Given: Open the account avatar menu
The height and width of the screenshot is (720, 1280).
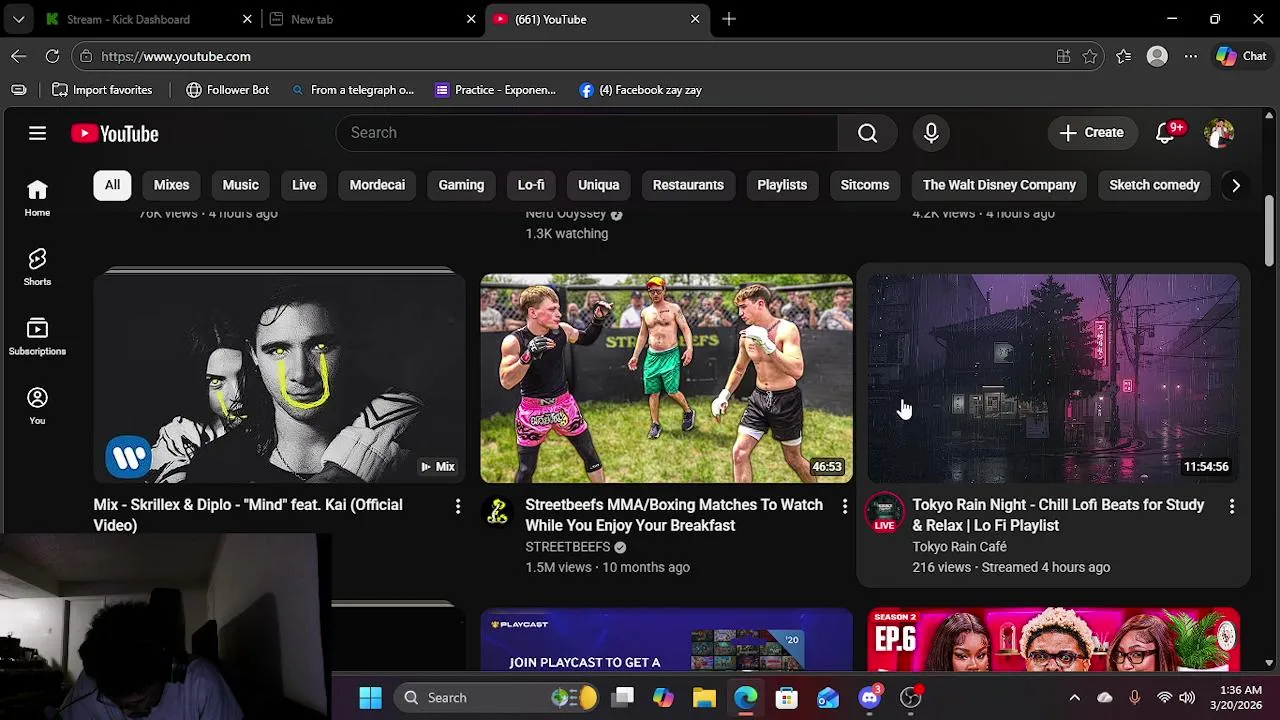Looking at the screenshot, I should pyautogui.click(x=1219, y=133).
